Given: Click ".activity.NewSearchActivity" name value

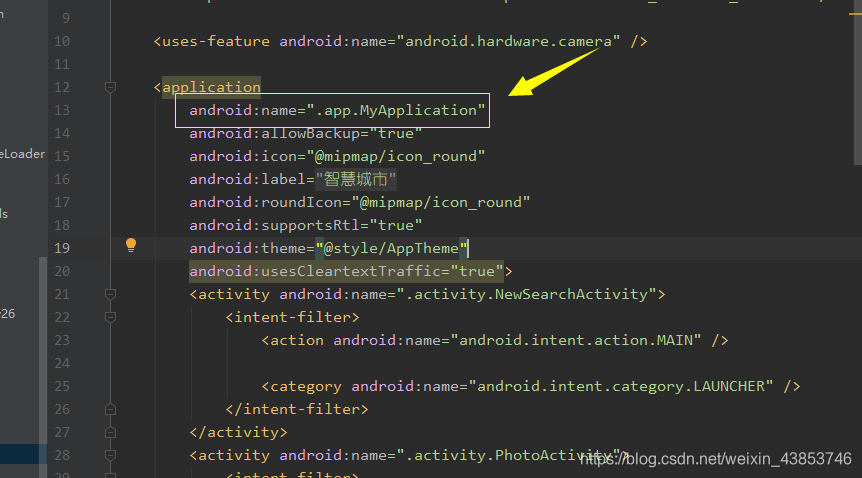Looking at the screenshot, I should pos(526,294).
